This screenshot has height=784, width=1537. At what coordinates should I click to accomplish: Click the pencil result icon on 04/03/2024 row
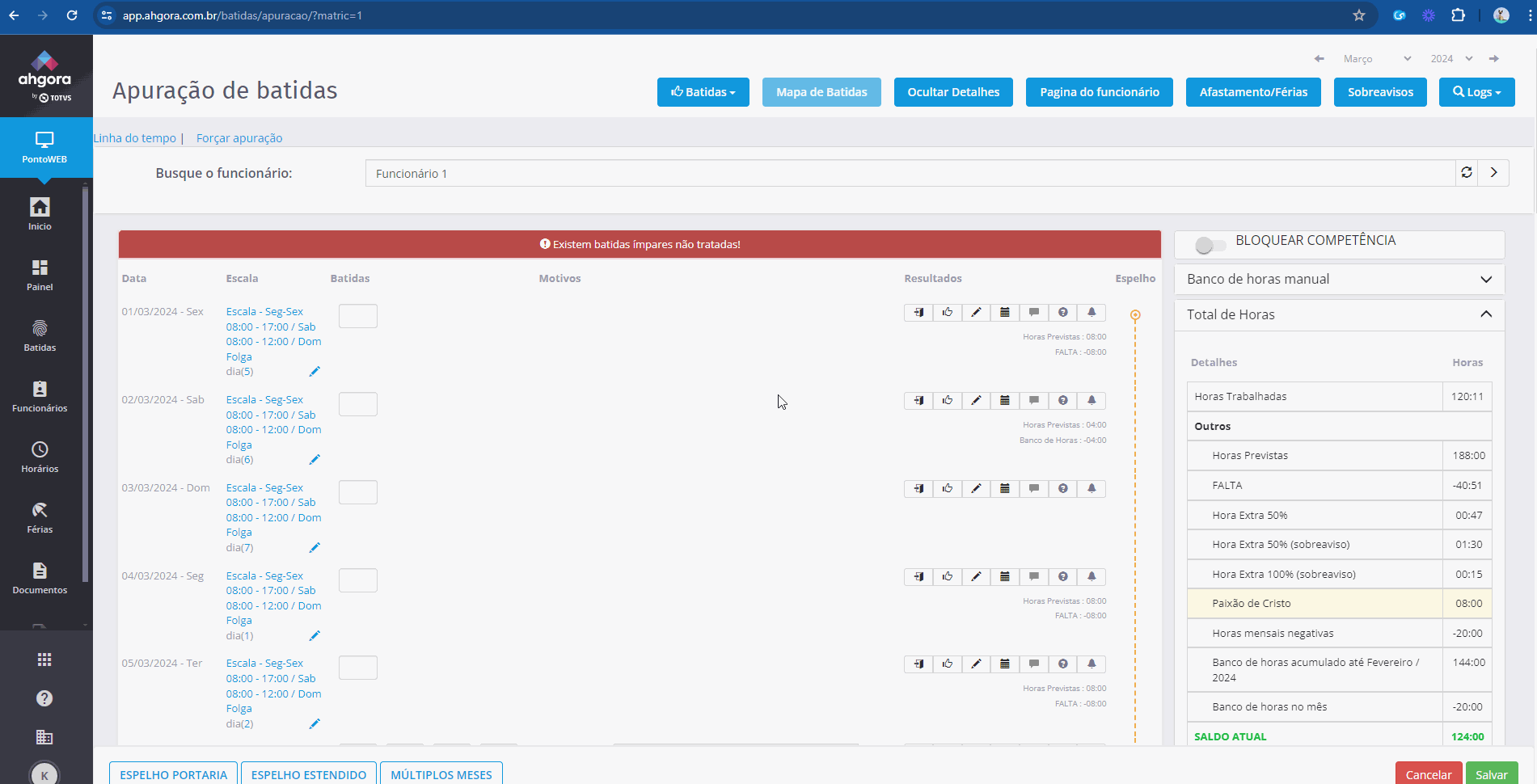coord(977,577)
